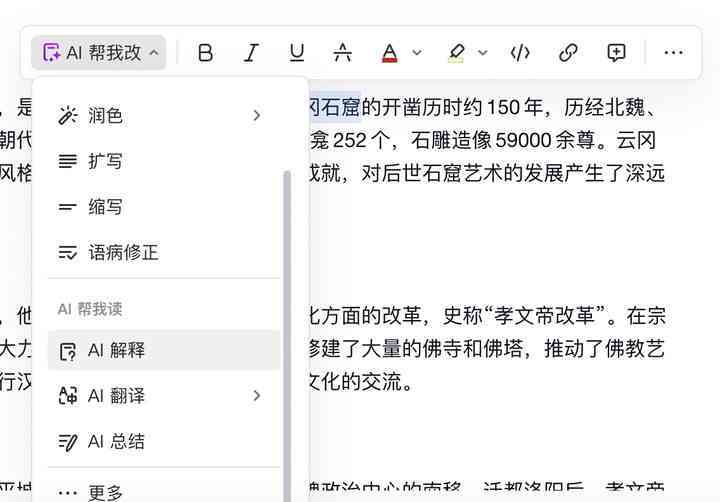
Task: Expand font color options arrow
Action: [417, 53]
